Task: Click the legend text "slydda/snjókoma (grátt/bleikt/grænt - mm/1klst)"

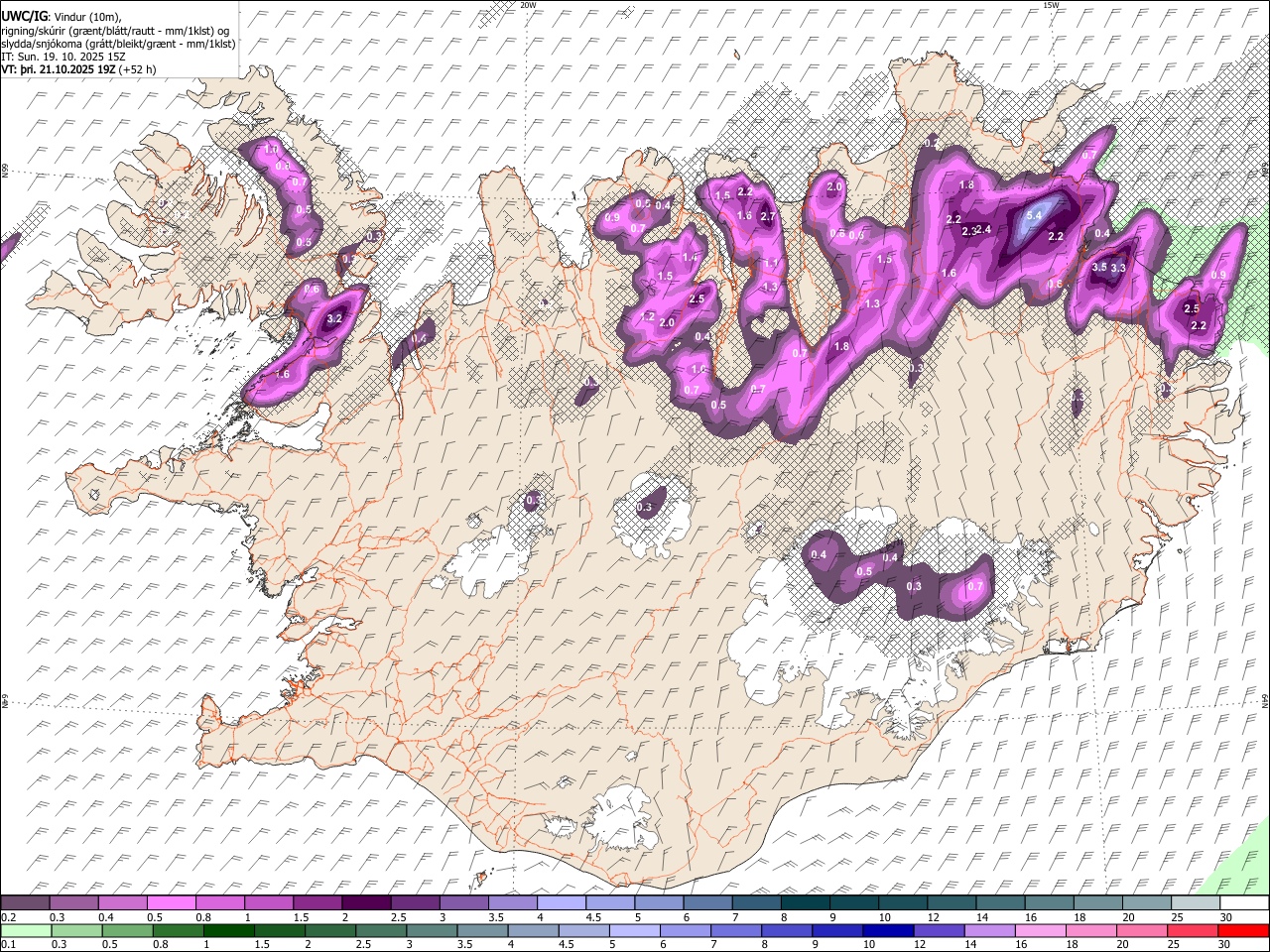Action: 118,43
